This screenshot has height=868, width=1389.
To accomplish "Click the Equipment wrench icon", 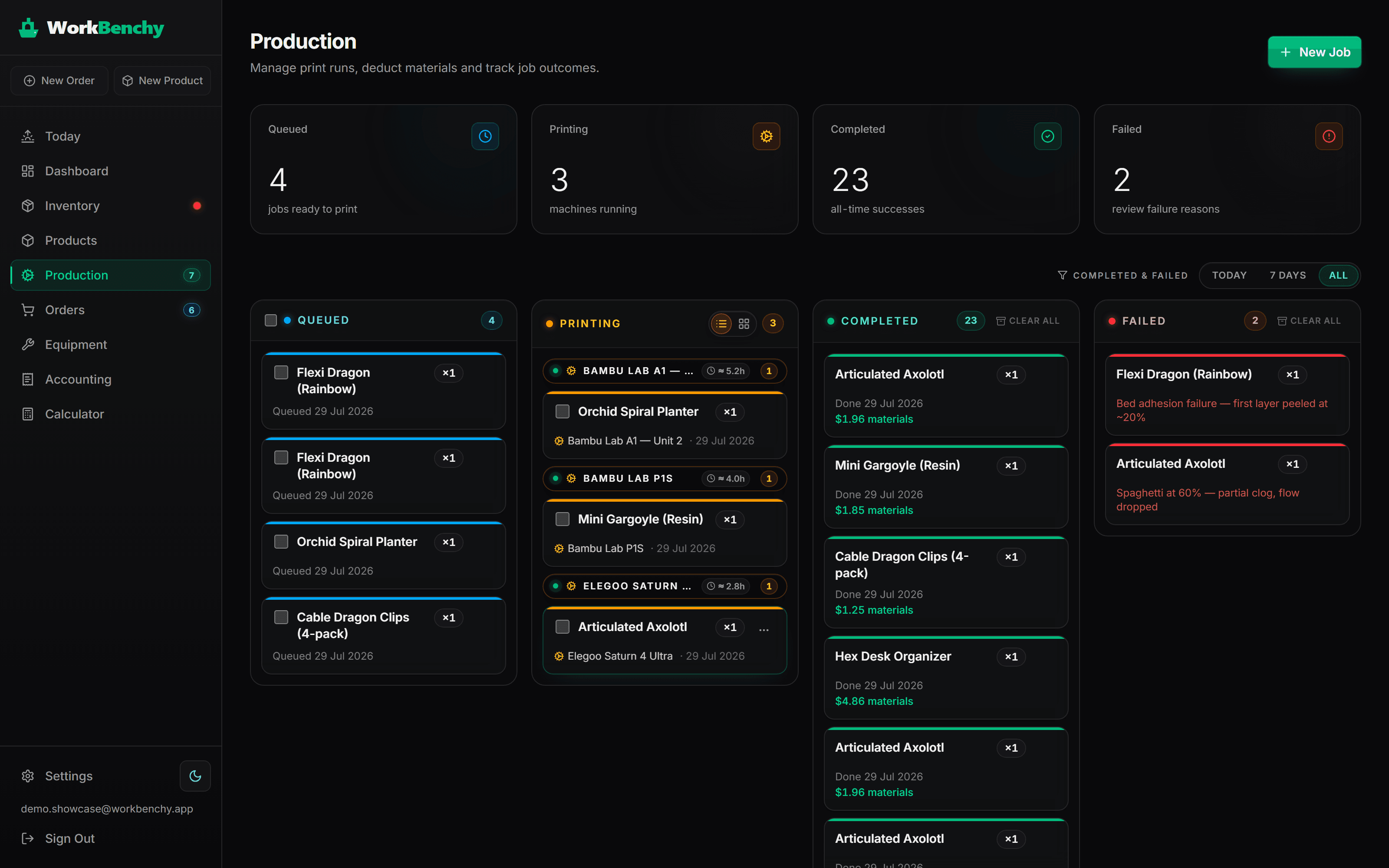I will (x=27, y=345).
